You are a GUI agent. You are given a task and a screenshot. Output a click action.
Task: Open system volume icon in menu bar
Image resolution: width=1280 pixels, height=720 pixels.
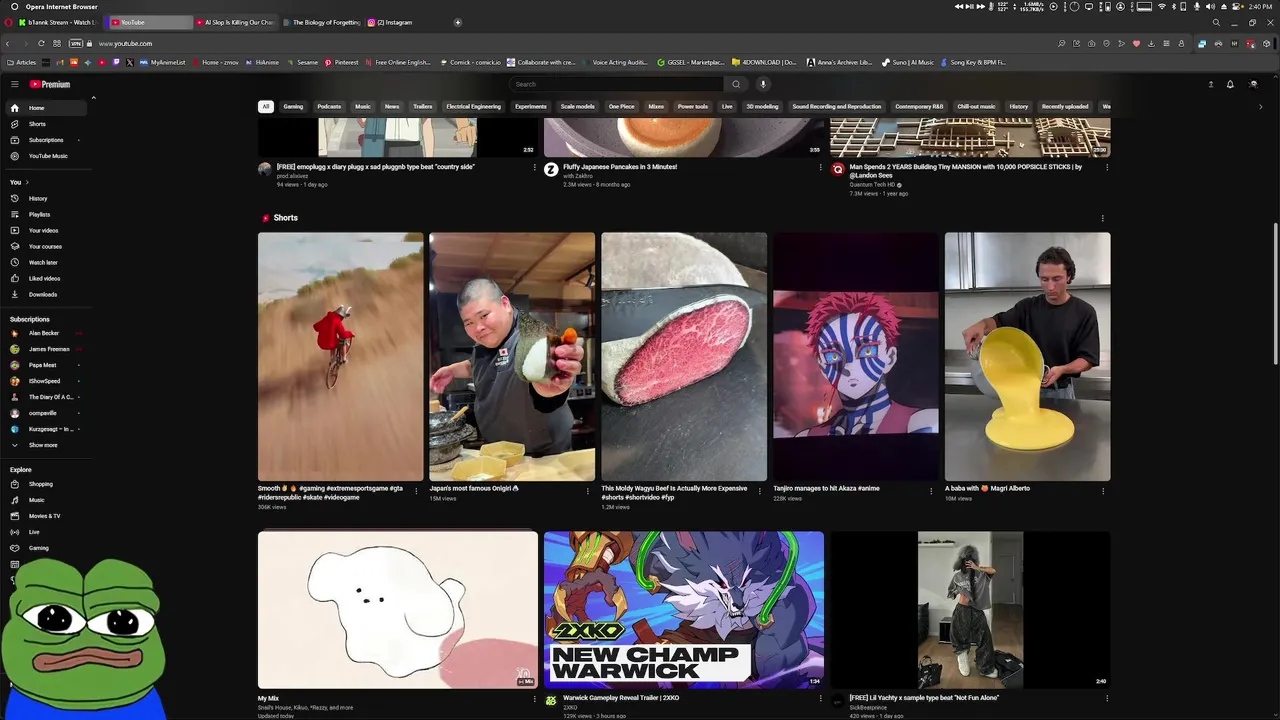(x=1211, y=6)
